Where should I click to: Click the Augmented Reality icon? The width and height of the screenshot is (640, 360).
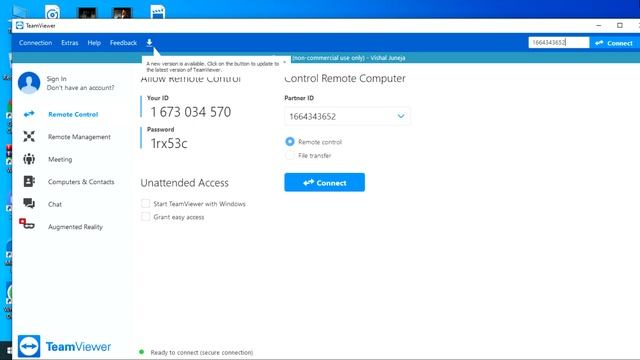[x=27, y=224]
